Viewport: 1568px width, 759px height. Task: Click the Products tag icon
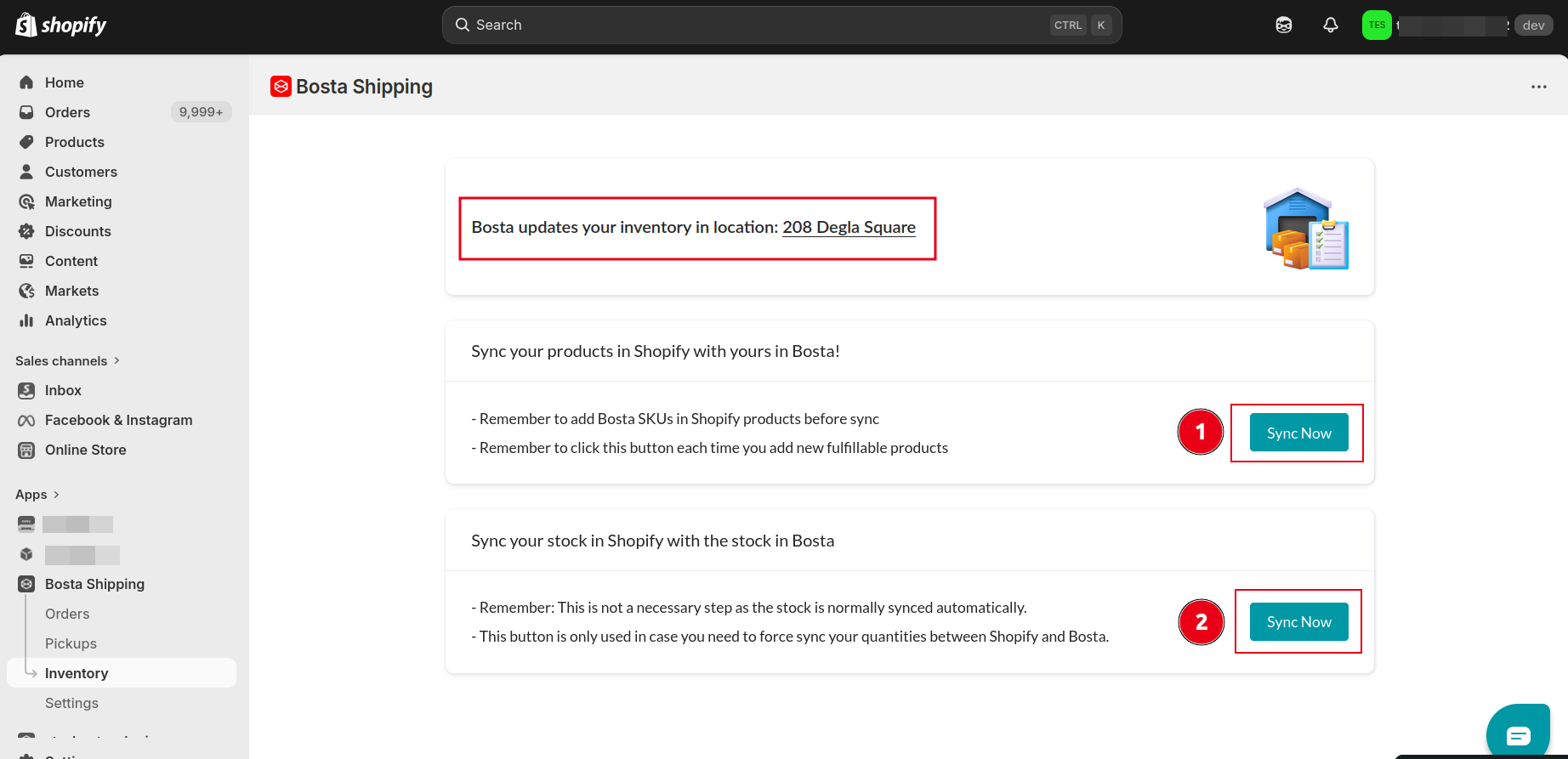26,142
